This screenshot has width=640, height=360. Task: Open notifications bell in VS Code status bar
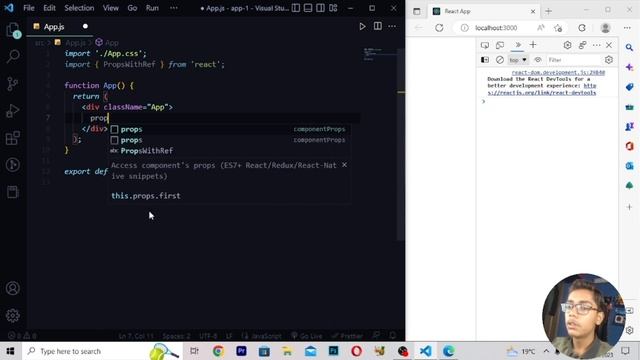coord(392,336)
